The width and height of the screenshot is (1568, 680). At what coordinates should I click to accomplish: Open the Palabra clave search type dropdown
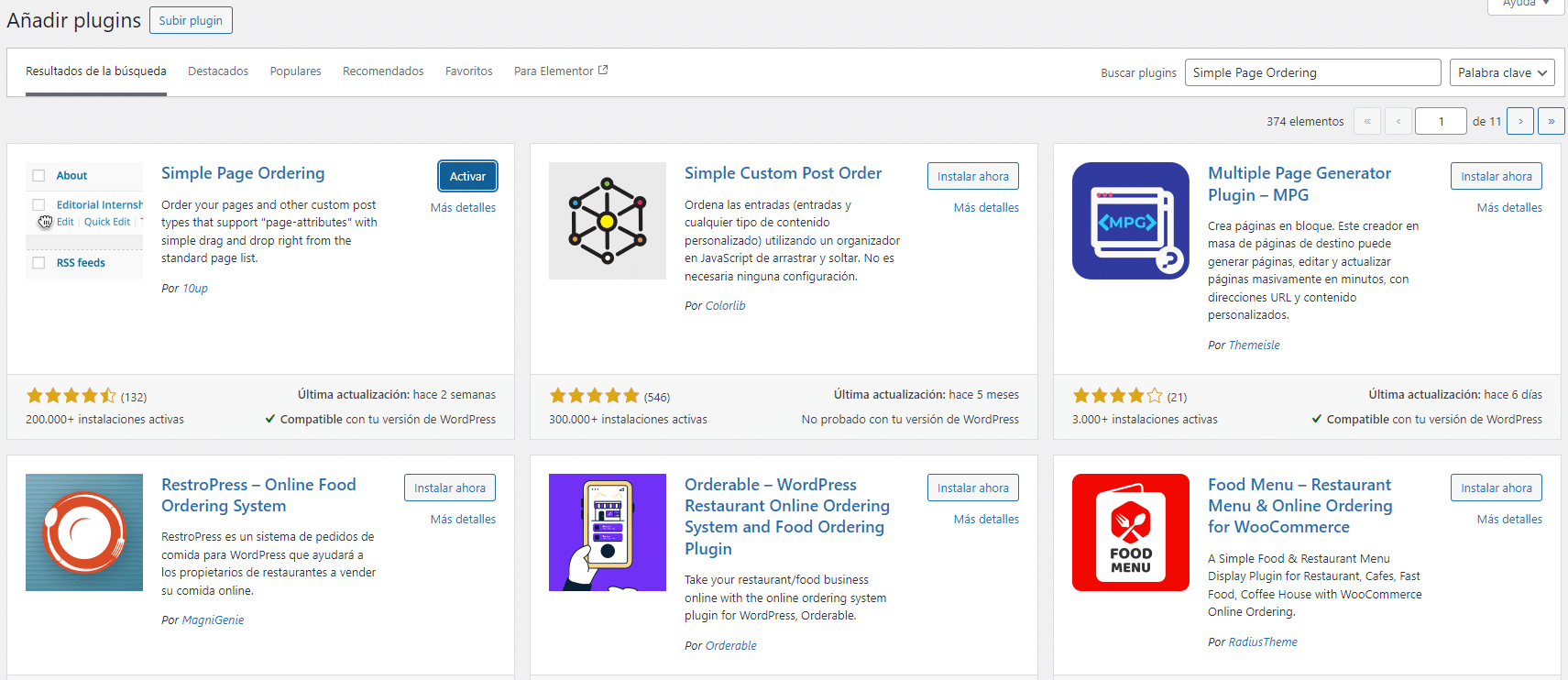1501,72
